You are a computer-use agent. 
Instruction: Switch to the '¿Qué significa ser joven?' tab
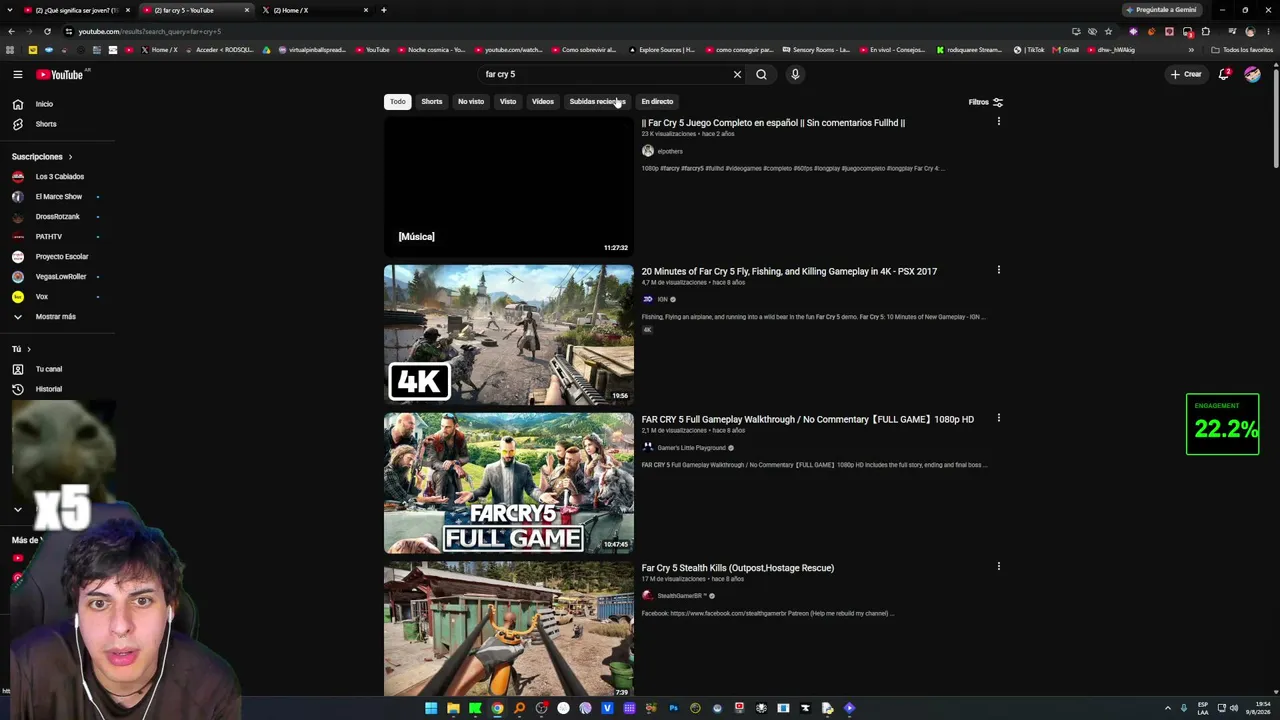pos(76,10)
